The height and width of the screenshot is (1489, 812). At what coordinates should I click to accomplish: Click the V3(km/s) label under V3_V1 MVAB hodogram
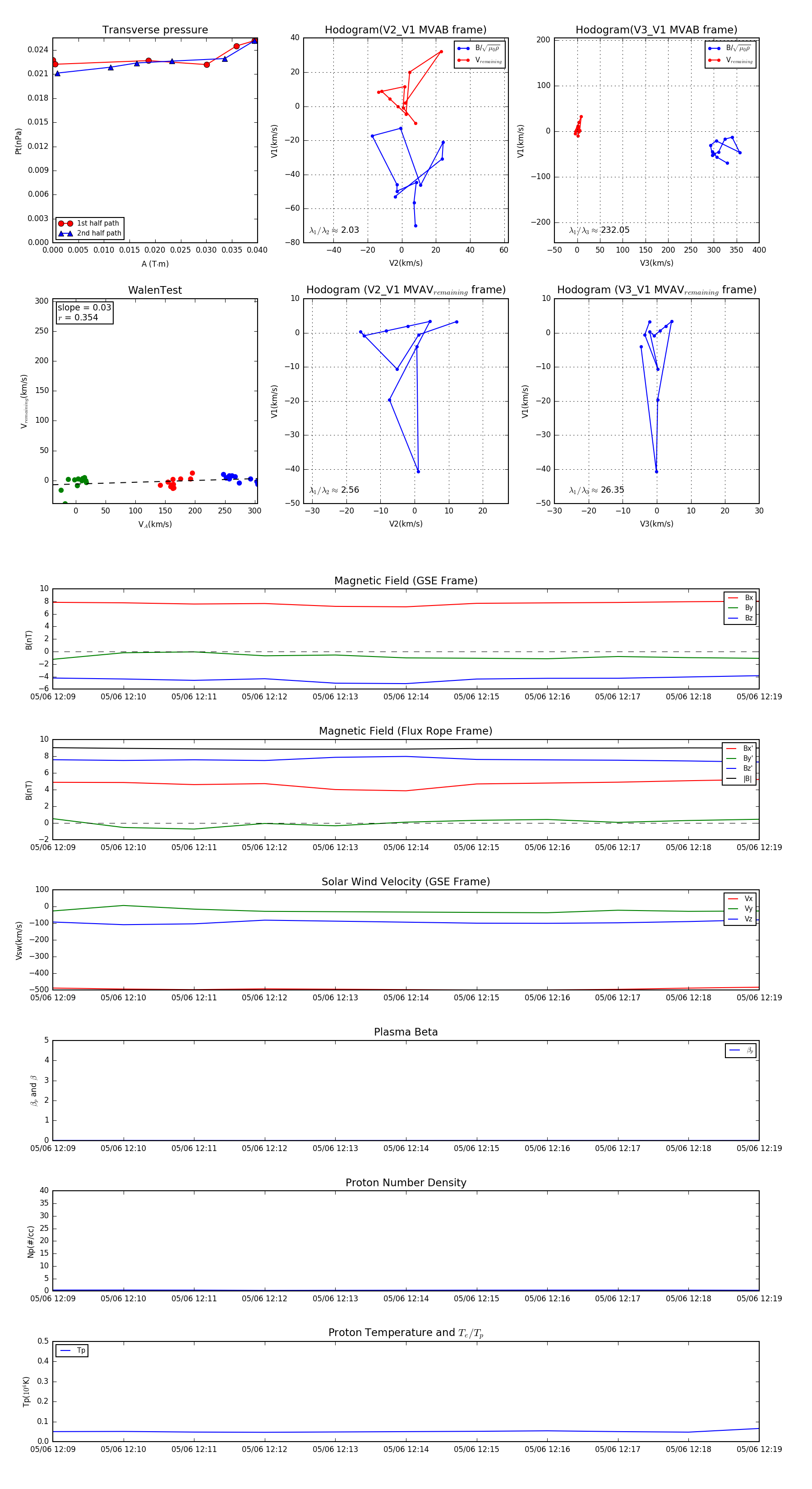point(656,264)
